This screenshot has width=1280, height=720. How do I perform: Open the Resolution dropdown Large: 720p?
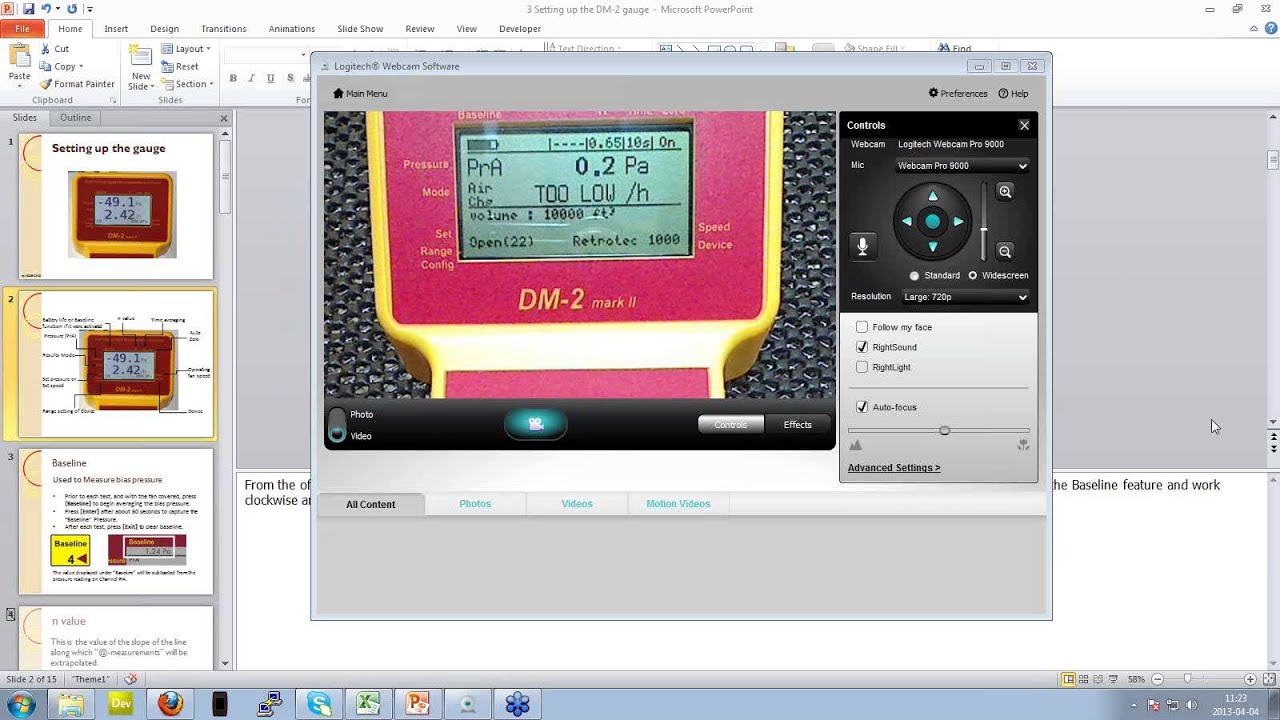pyautogui.click(x=965, y=297)
